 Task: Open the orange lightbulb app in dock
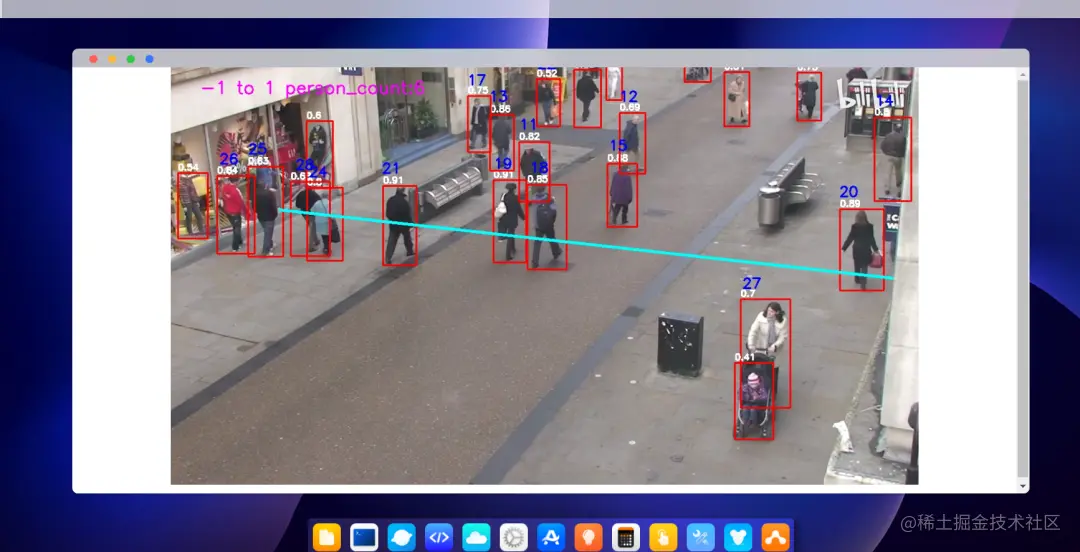pos(588,537)
